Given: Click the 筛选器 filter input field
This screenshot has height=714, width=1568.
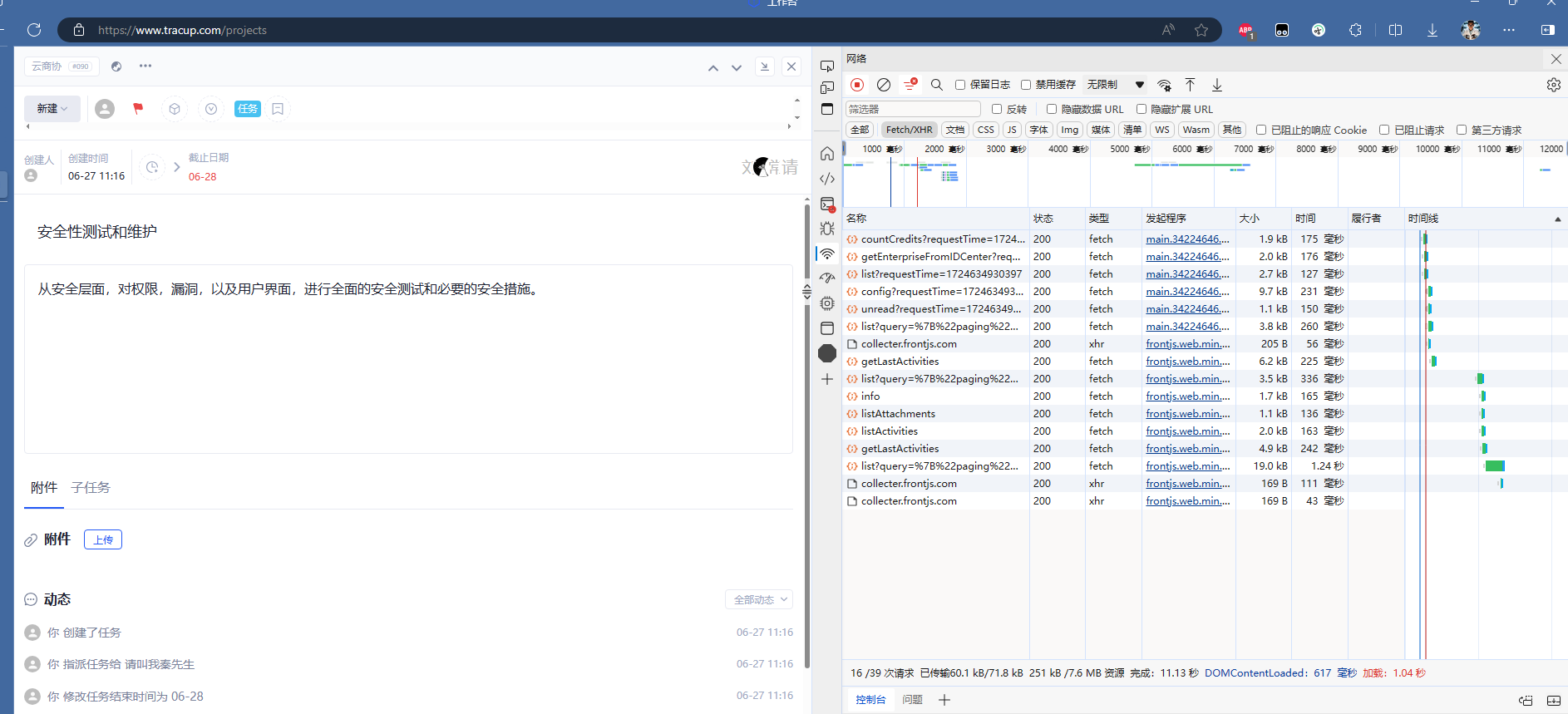Looking at the screenshot, I should point(913,109).
